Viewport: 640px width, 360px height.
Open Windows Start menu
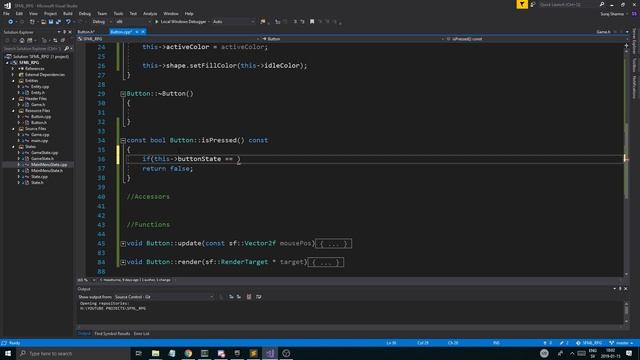tap(8, 353)
